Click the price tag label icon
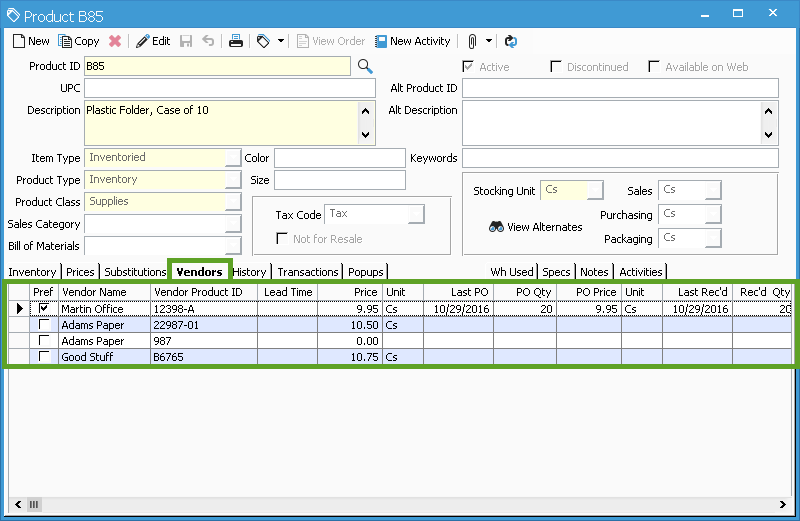The width and height of the screenshot is (800, 521). tap(263, 41)
